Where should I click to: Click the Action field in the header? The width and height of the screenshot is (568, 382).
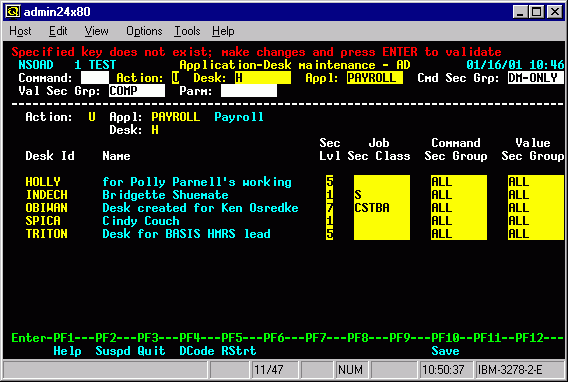pyautogui.click(x=176, y=77)
